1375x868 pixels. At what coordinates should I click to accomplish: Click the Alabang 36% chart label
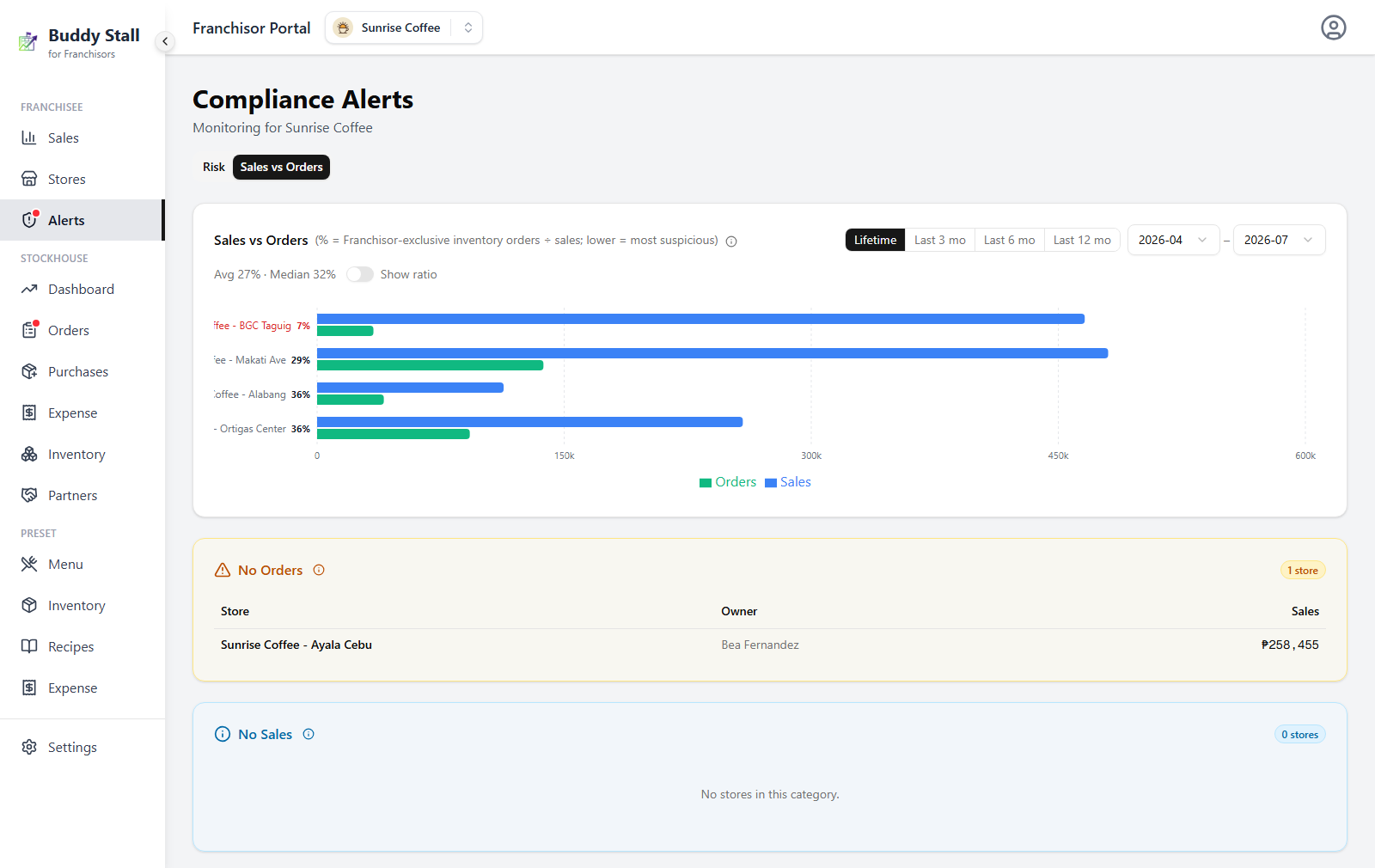tap(262, 394)
